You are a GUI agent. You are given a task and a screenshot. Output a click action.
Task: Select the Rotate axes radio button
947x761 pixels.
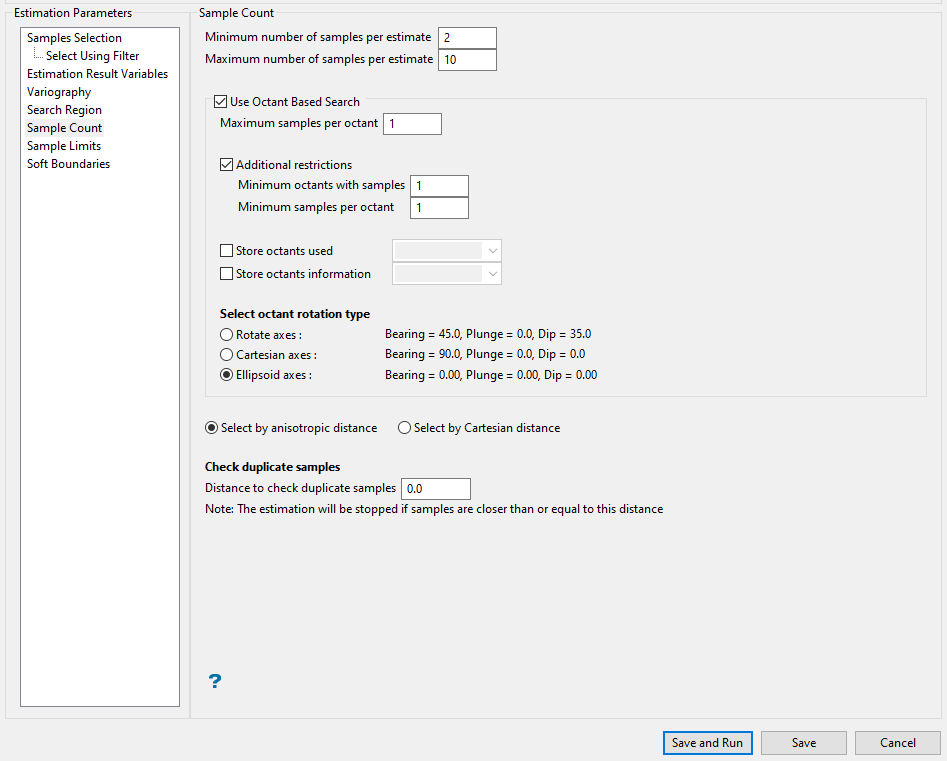[x=227, y=335]
